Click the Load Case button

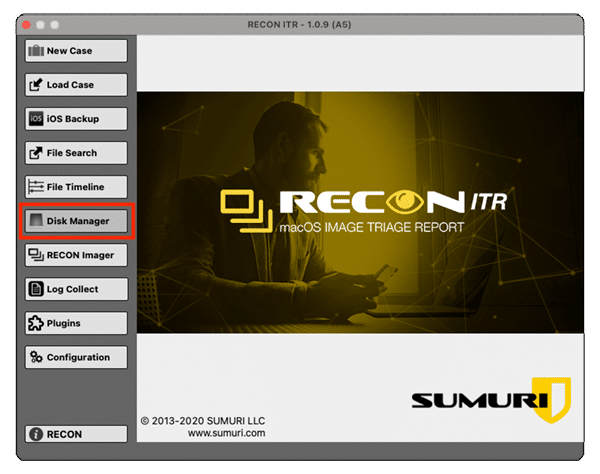point(76,85)
